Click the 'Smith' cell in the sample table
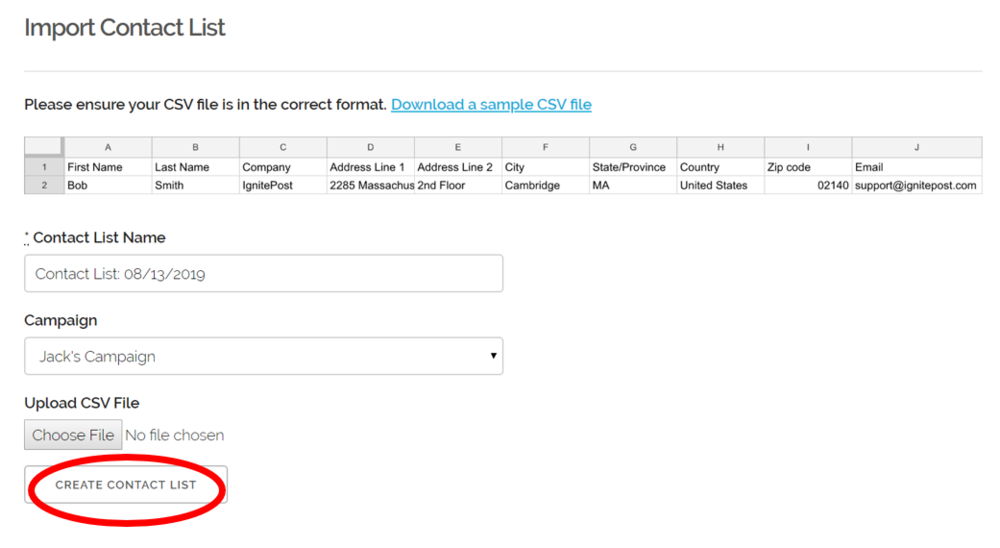This screenshot has width=1000, height=548. (195, 186)
